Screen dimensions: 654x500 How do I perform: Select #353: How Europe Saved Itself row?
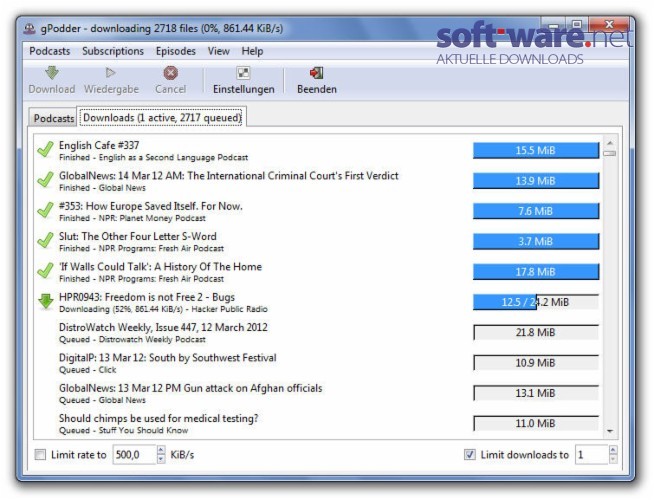click(x=317, y=211)
